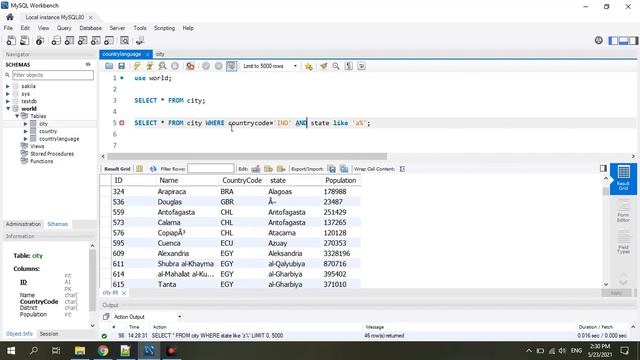The width and height of the screenshot is (640, 360).
Task: Show the Field Types view
Action: 623,242
